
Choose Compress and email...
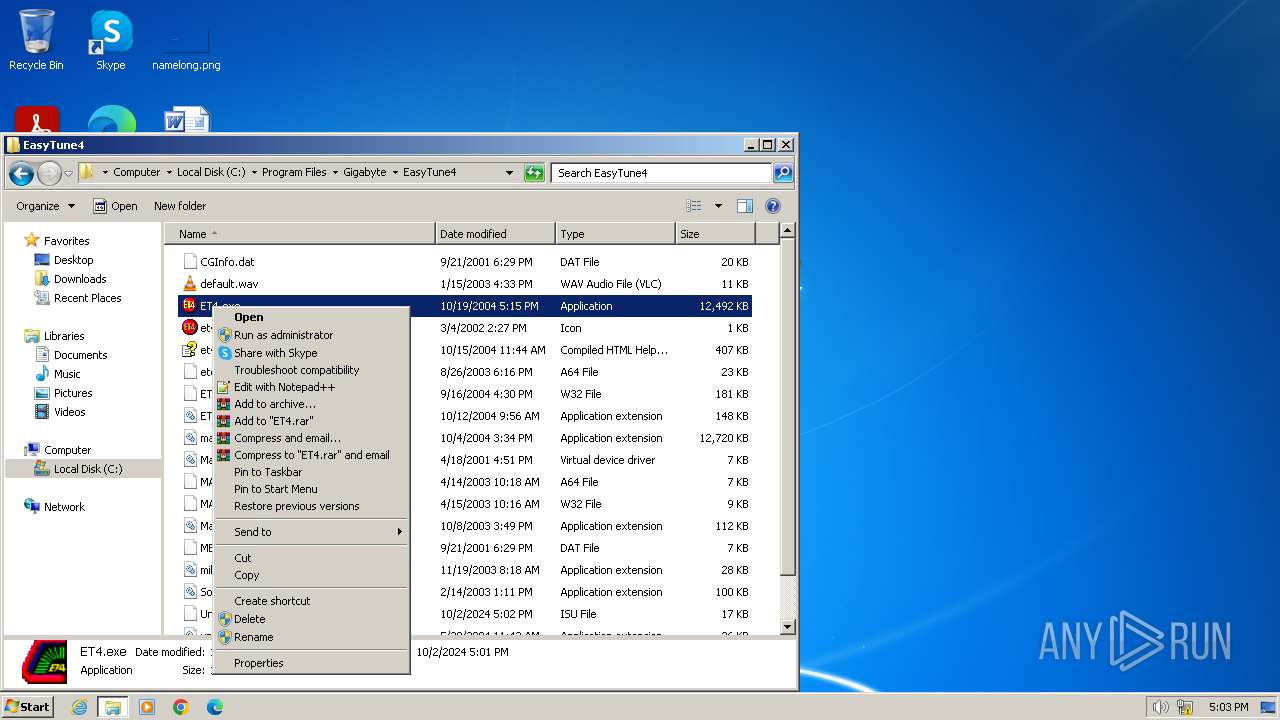(311, 438)
